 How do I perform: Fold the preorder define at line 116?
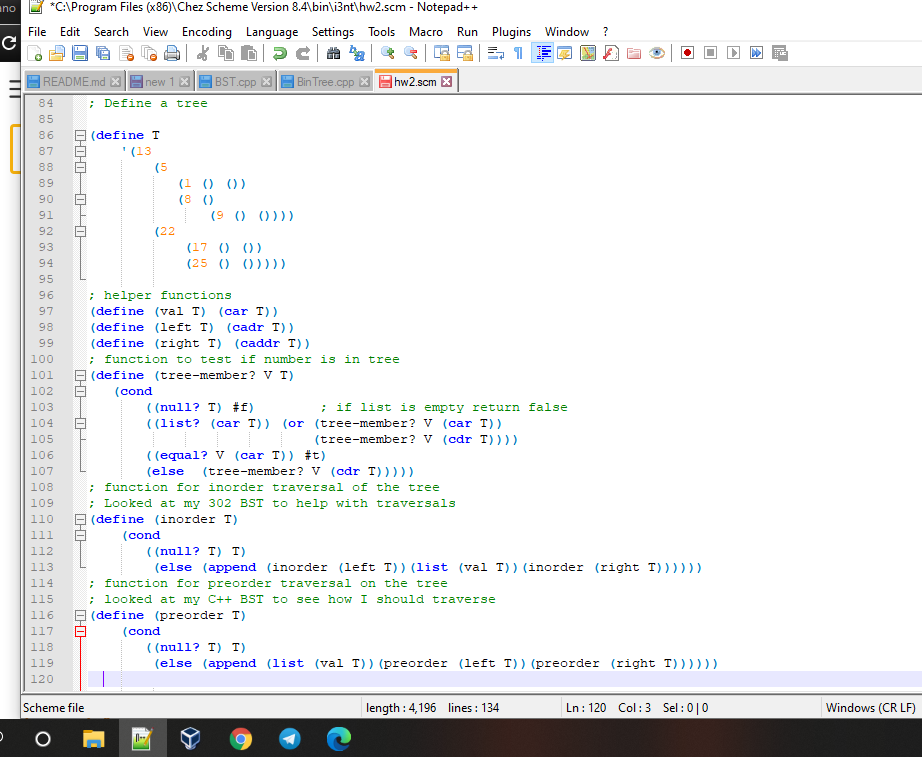tap(80, 615)
